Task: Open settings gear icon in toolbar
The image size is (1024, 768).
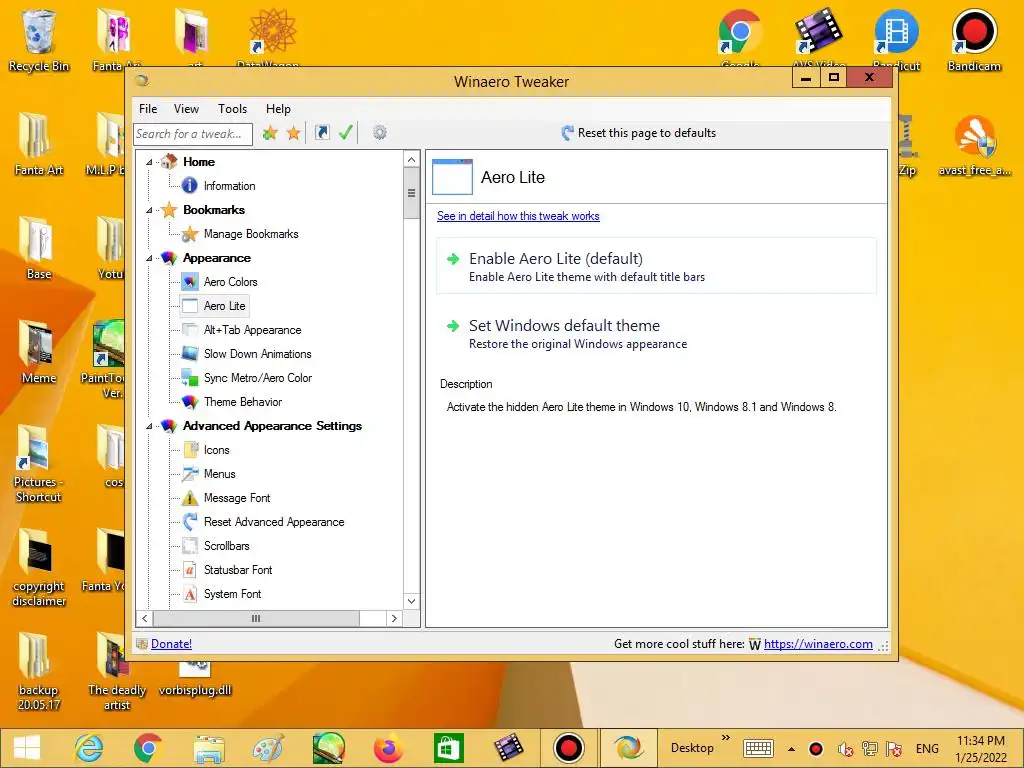Action: (x=379, y=133)
